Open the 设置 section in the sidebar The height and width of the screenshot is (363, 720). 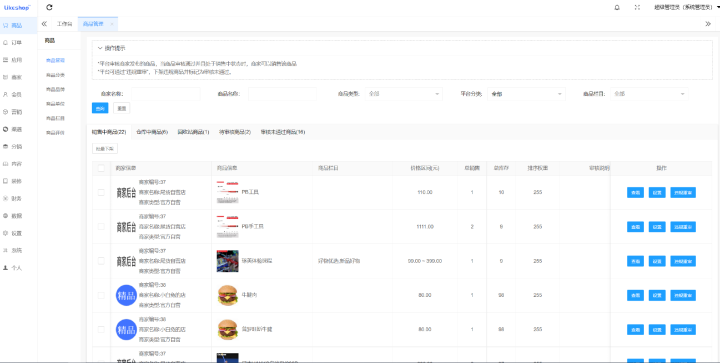click(18, 233)
